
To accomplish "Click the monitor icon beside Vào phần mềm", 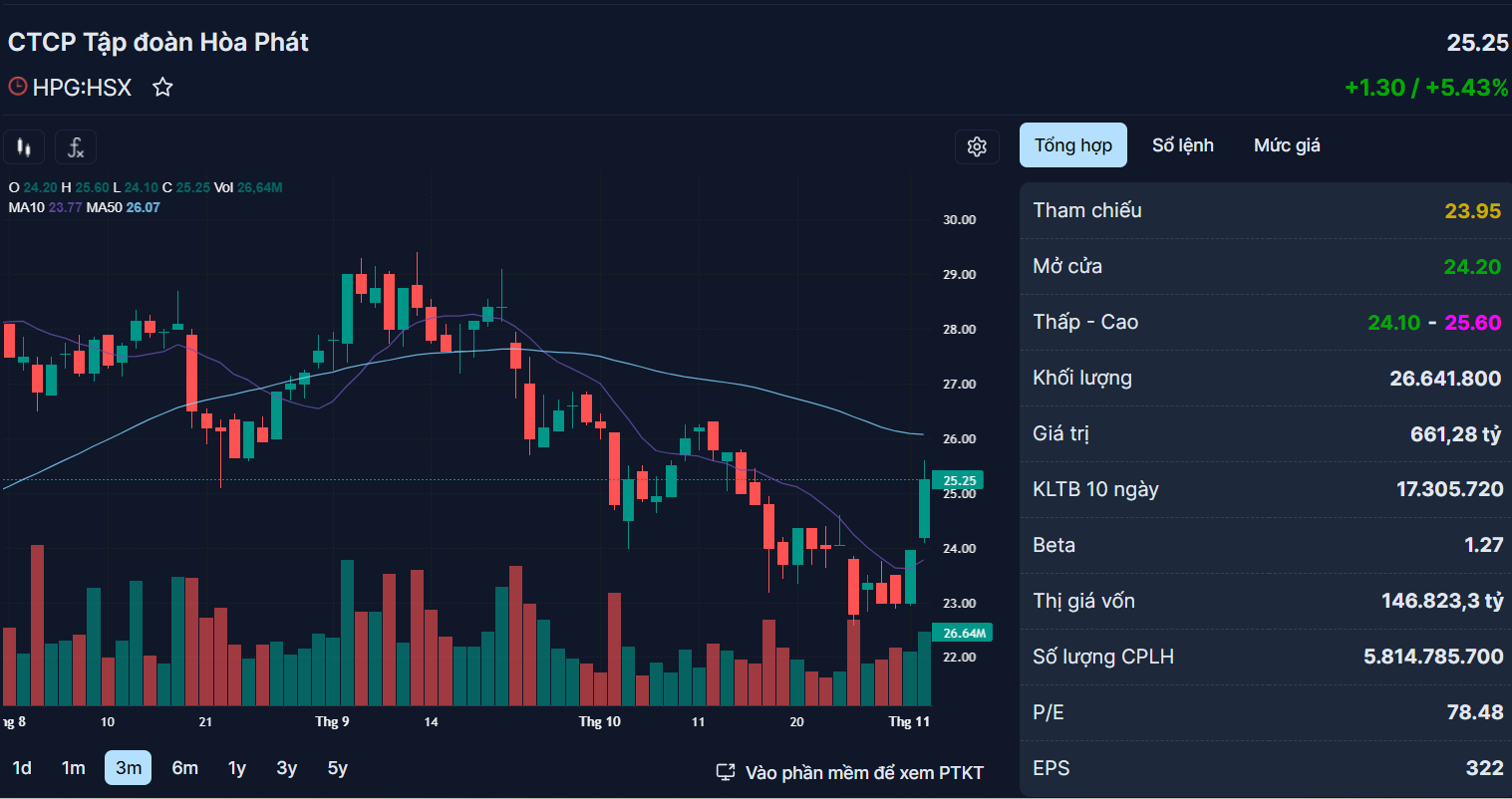I will click(x=726, y=772).
